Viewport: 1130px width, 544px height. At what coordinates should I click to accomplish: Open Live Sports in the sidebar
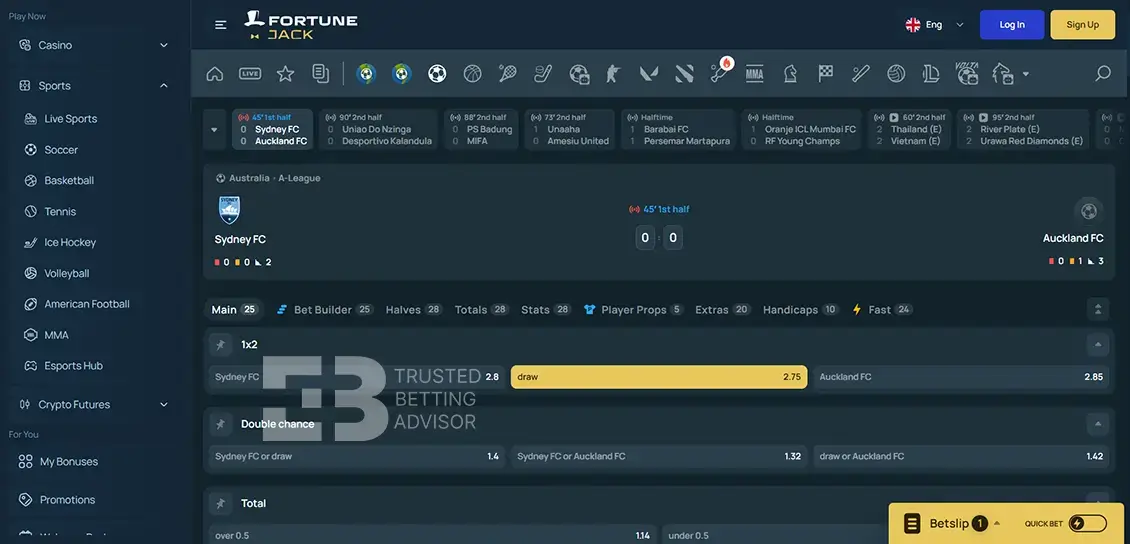click(71, 119)
